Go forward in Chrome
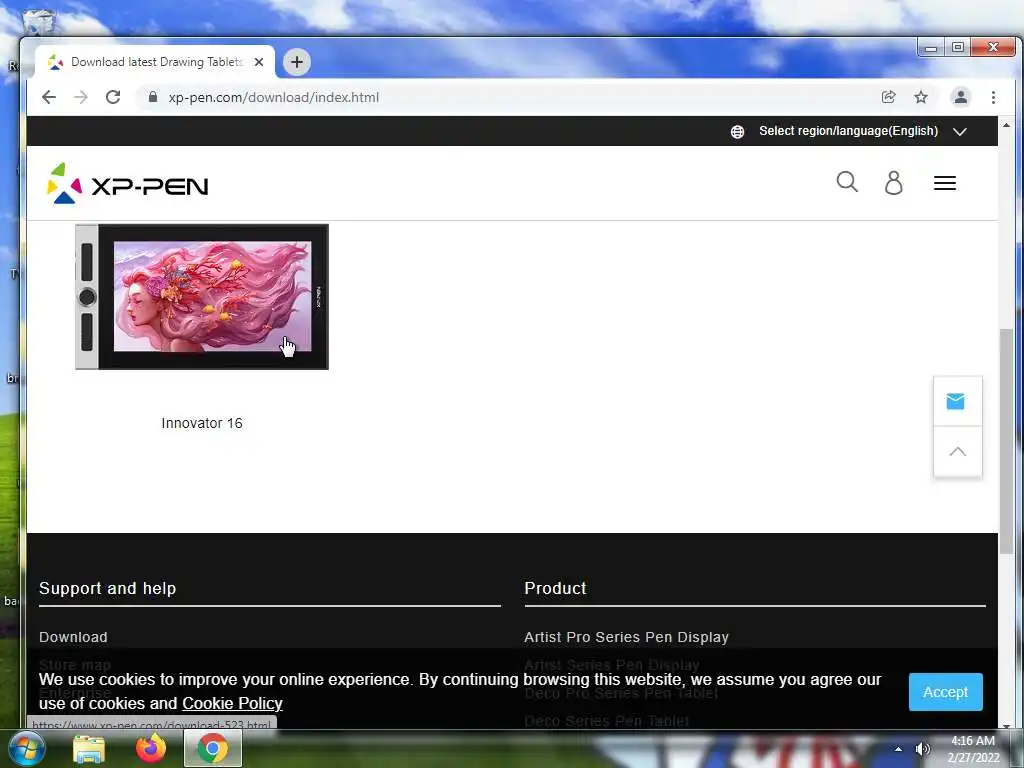Viewport: 1024px width, 768px height. pos(80,97)
